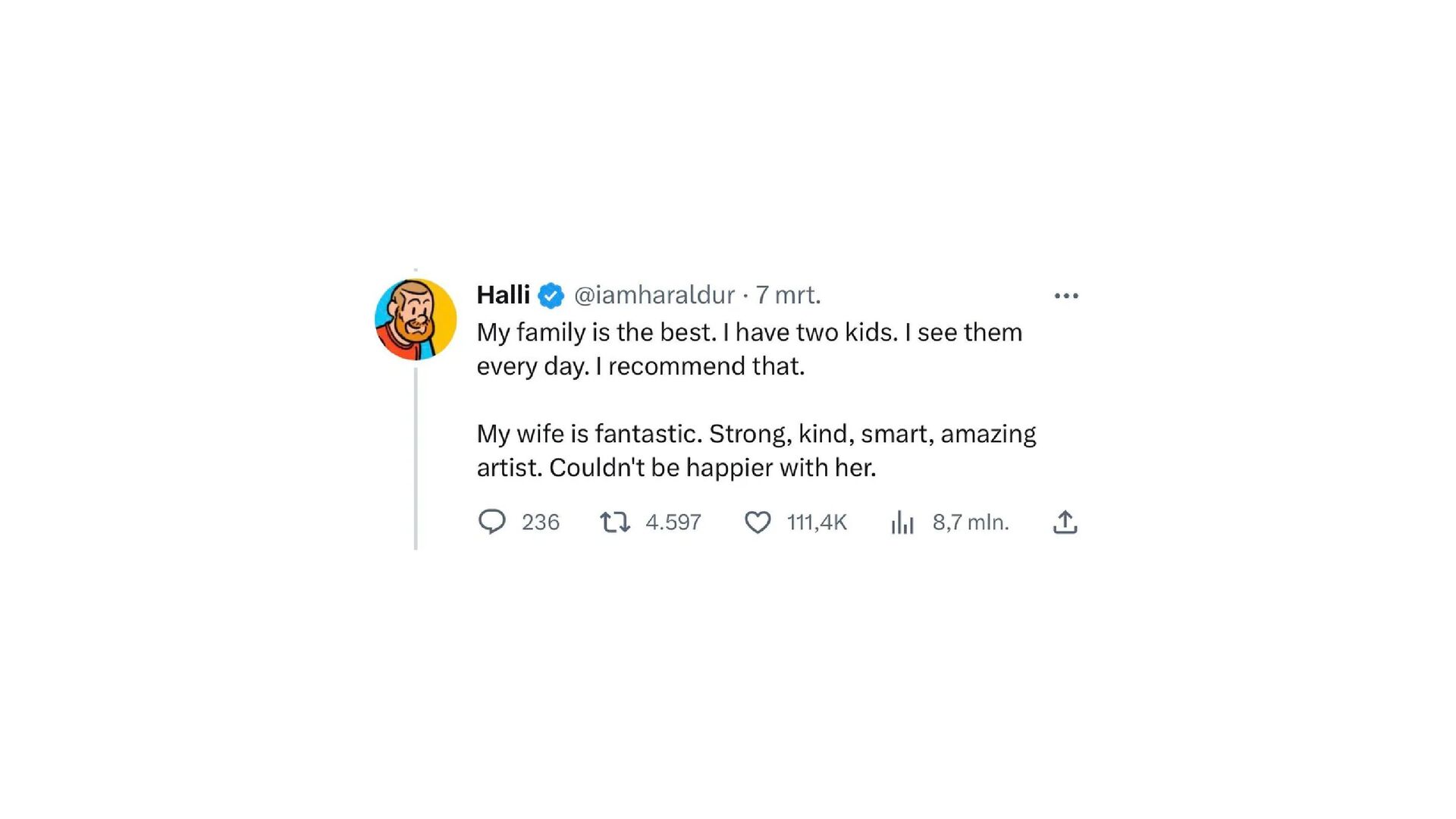Open Halli's cartoon profile avatar

[x=416, y=319]
